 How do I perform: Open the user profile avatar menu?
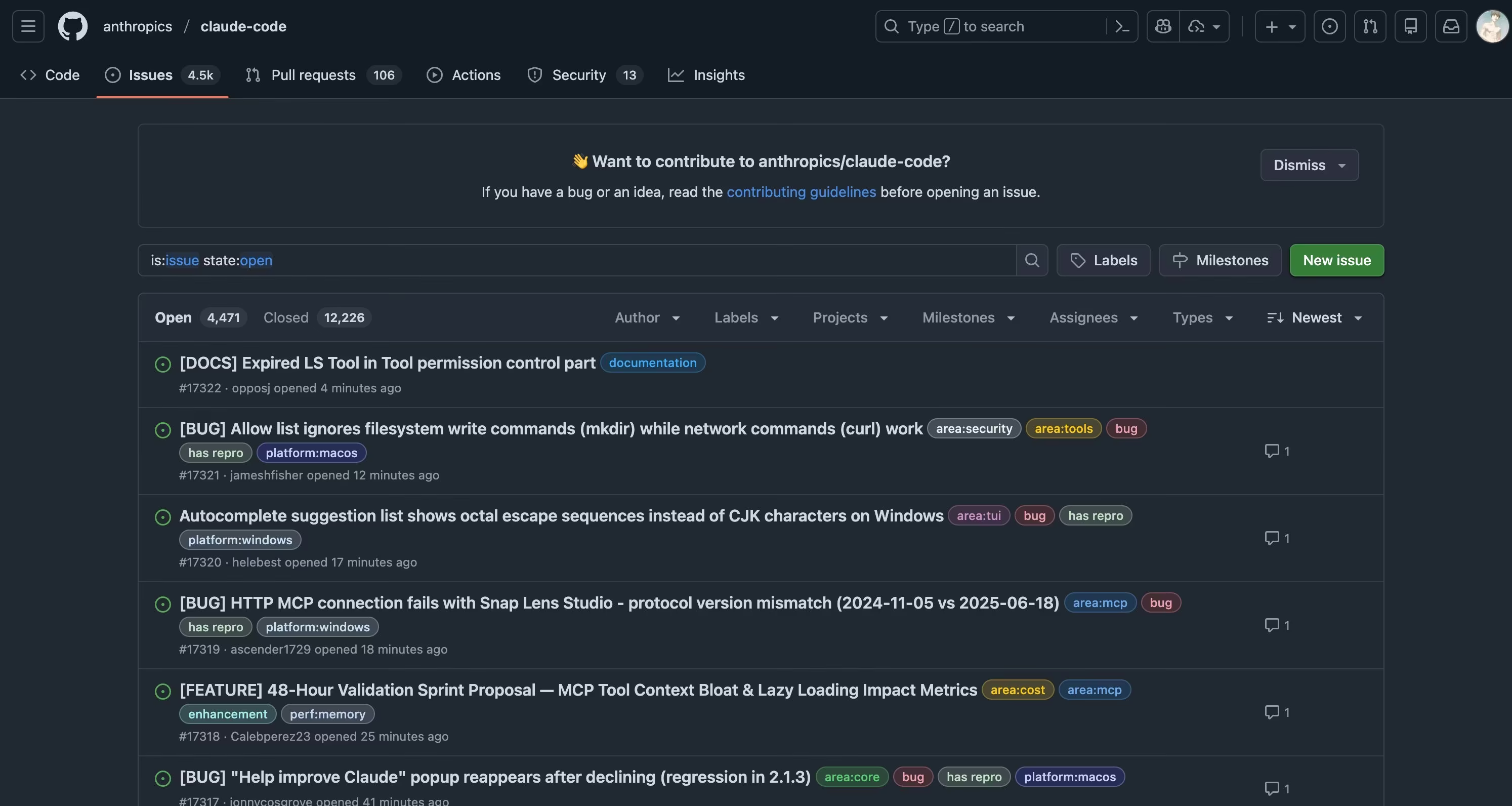pyautogui.click(x=1492, y=26)
